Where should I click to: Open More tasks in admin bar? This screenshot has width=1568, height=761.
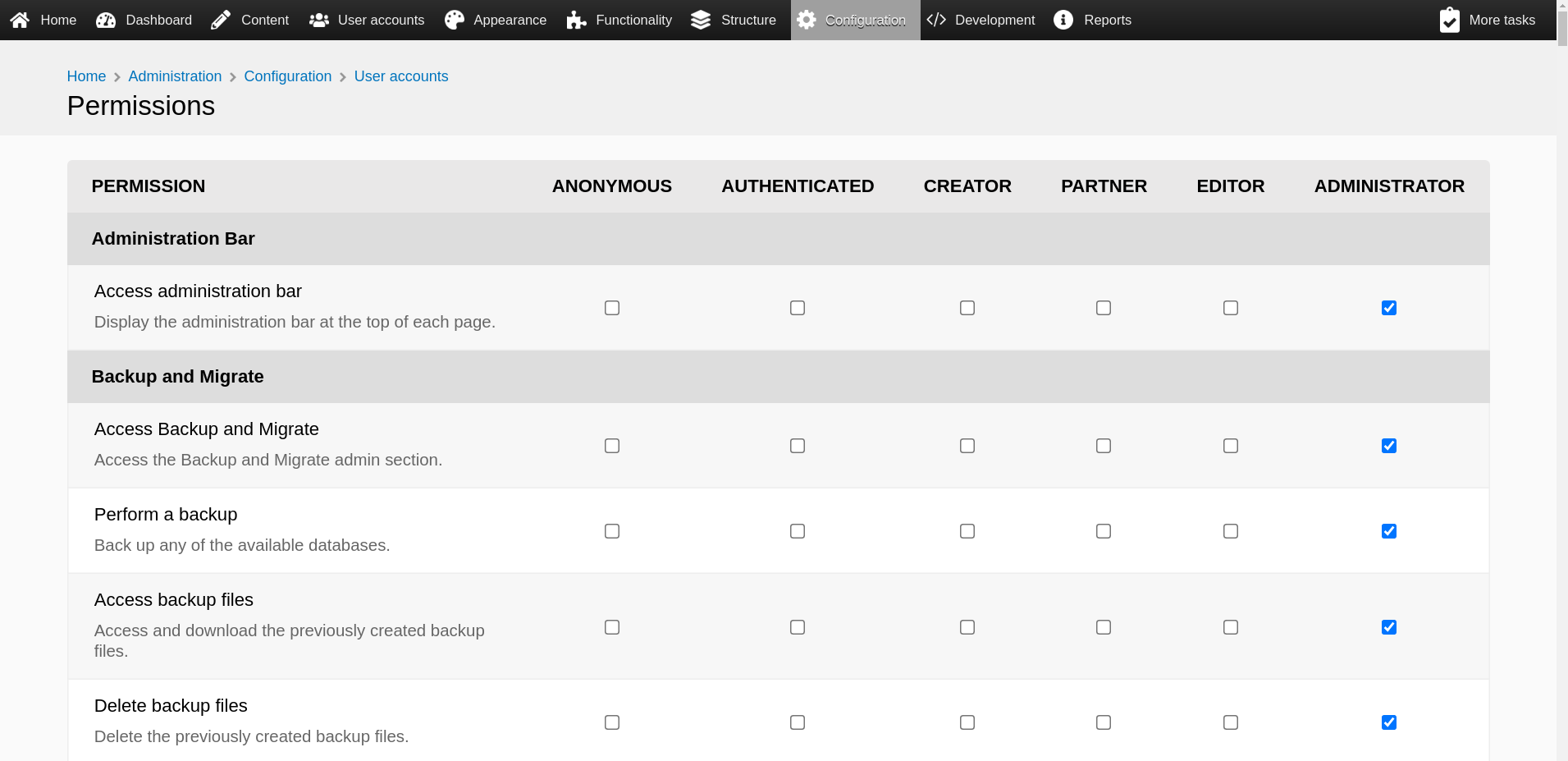[1488, 20]
